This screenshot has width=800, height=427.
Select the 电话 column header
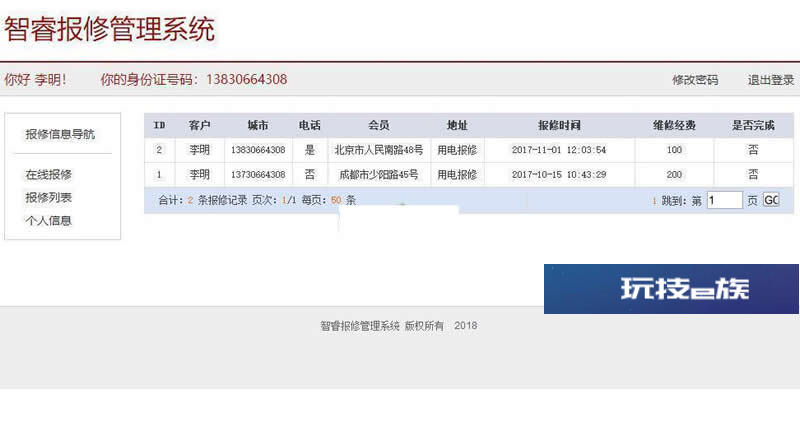pos(310,125)
